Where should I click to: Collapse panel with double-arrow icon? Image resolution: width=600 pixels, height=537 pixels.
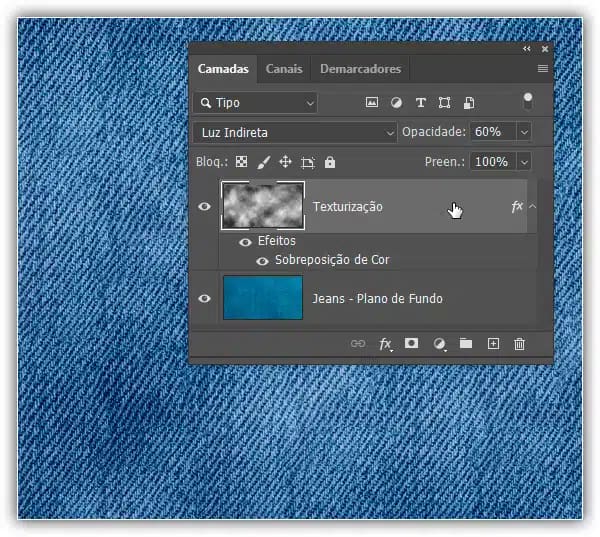click(527, 49)
